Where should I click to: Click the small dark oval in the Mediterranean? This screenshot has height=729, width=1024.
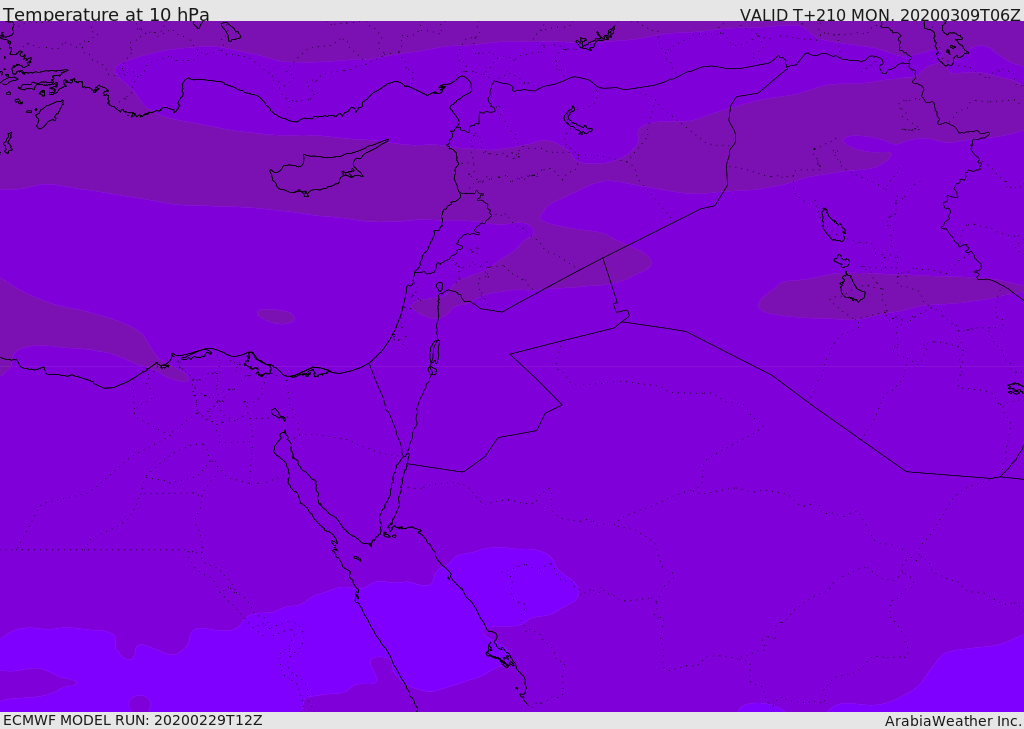tap(276, 316)
